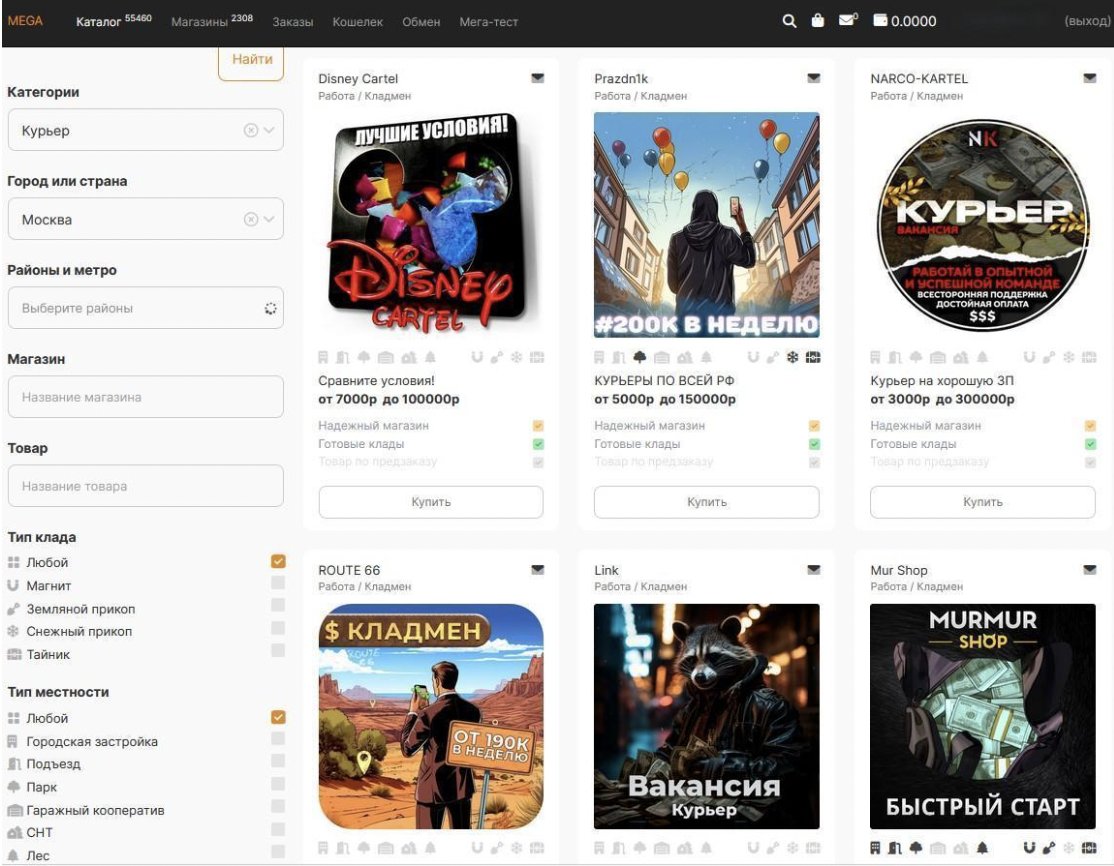Screen dimensions: 1114x866
Task: Click the garage icon beside Гаражный кооператив
Action: pyautogui.click(x=15, y=810)
